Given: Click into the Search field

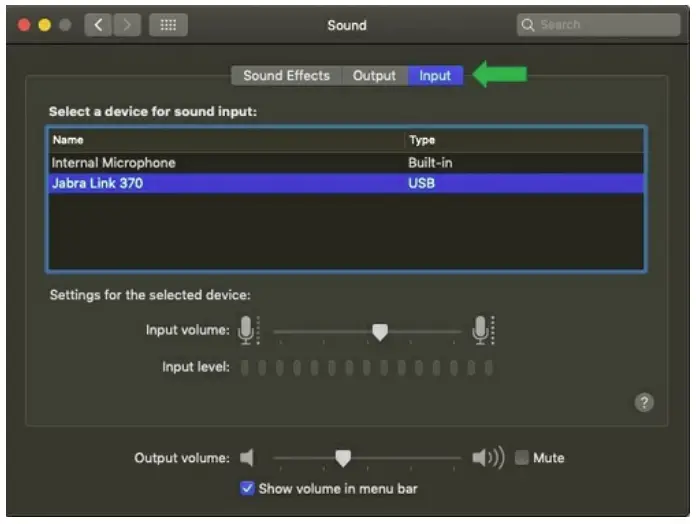Looking at the screenshot, I should 598,25.
